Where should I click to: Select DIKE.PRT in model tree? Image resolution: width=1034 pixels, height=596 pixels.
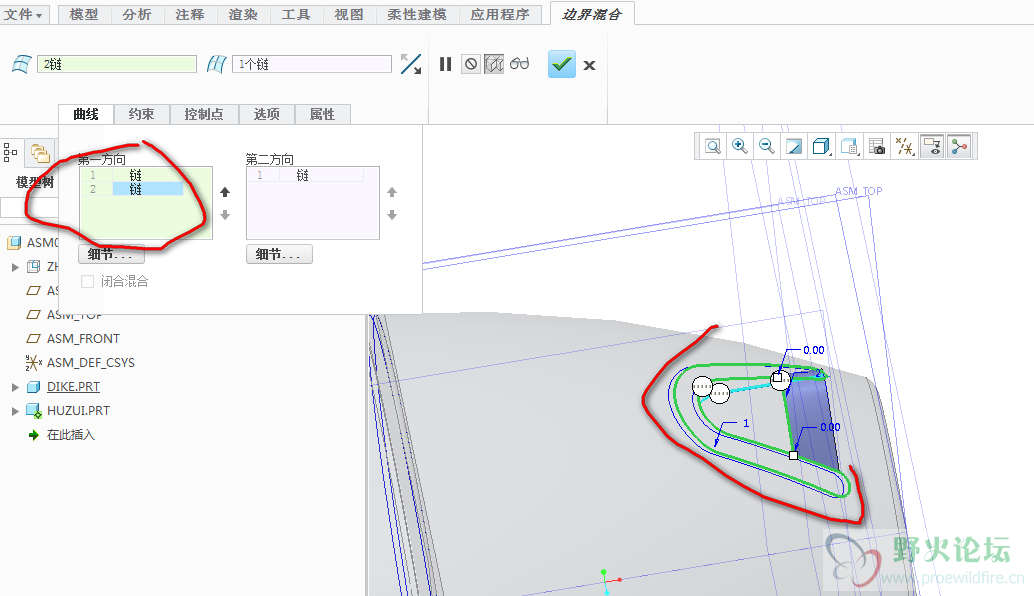[x=73, y=387]
